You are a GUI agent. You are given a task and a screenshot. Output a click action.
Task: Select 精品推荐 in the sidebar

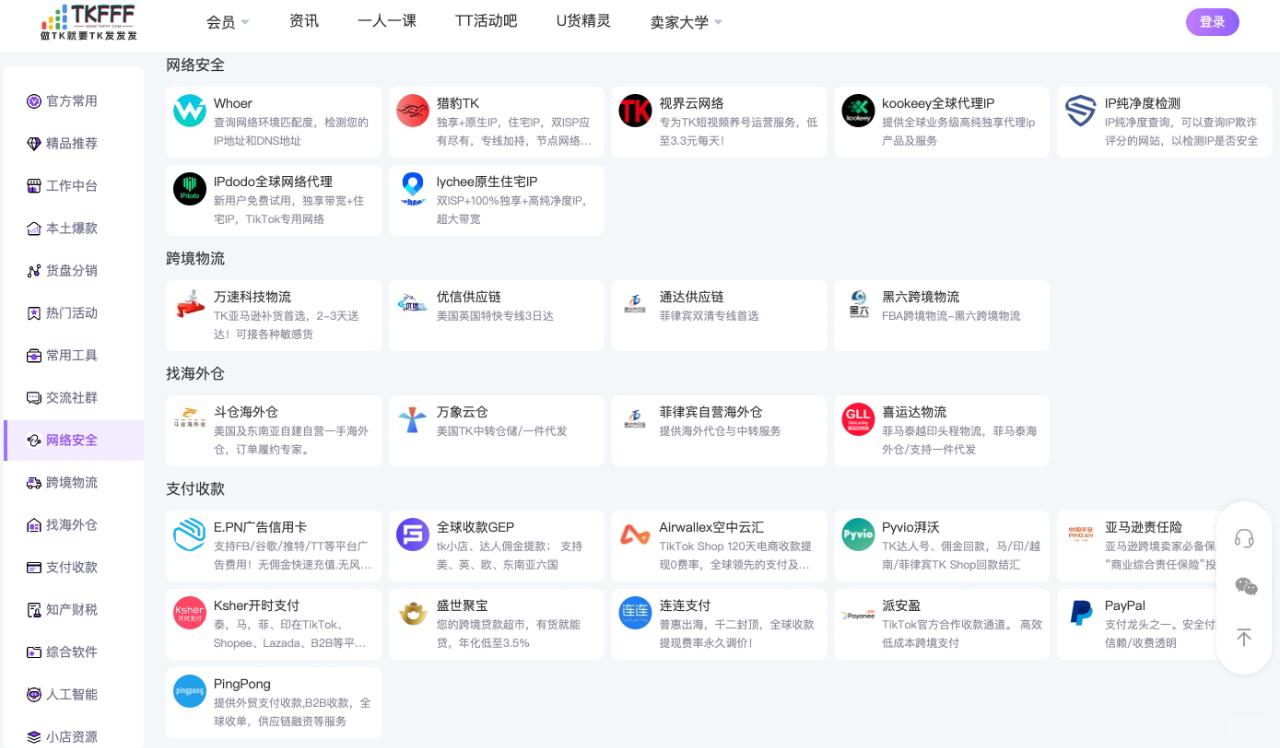(74, 143)
